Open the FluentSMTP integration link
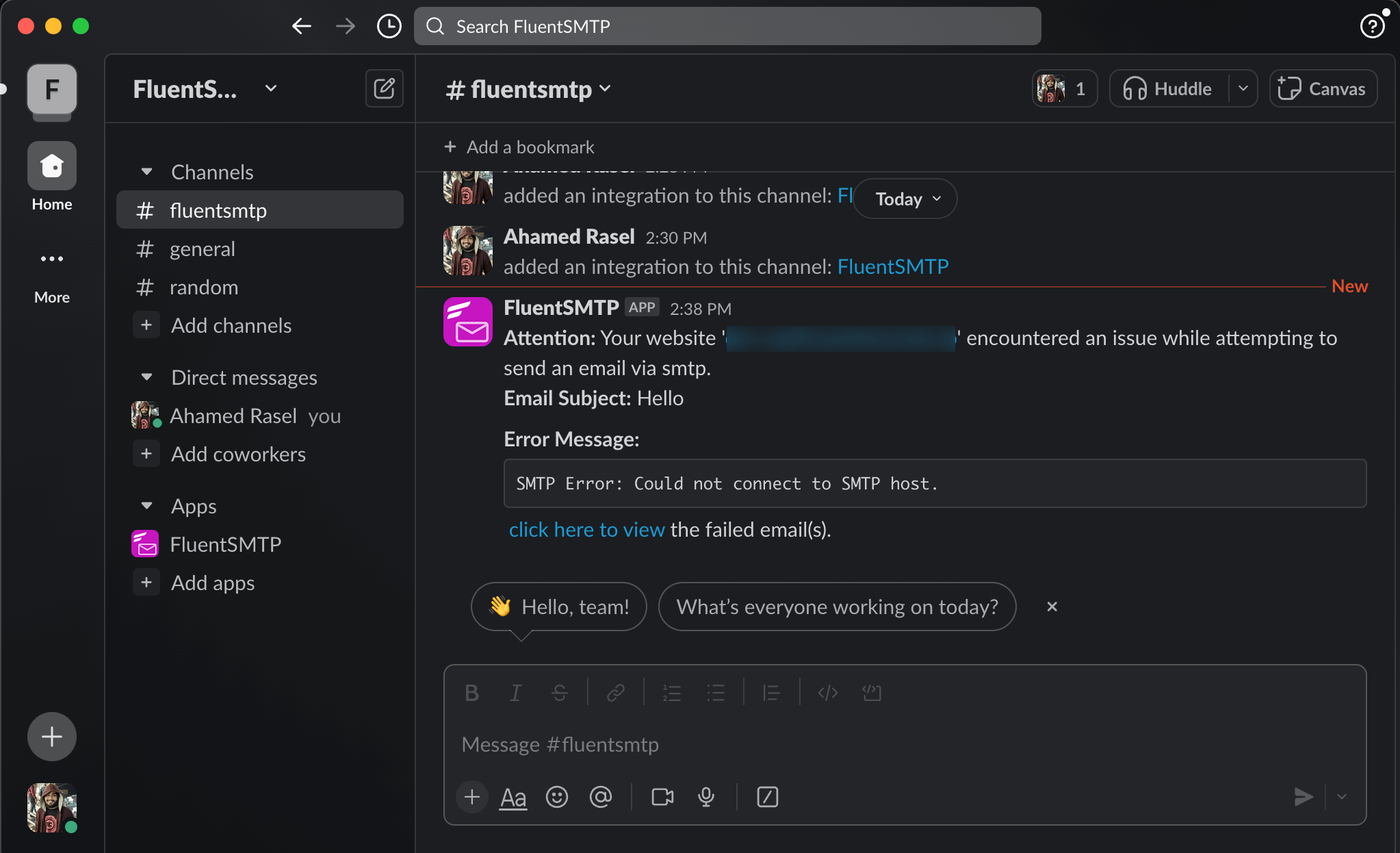Screen dimensions: 1400x853 tap(893, 266)
